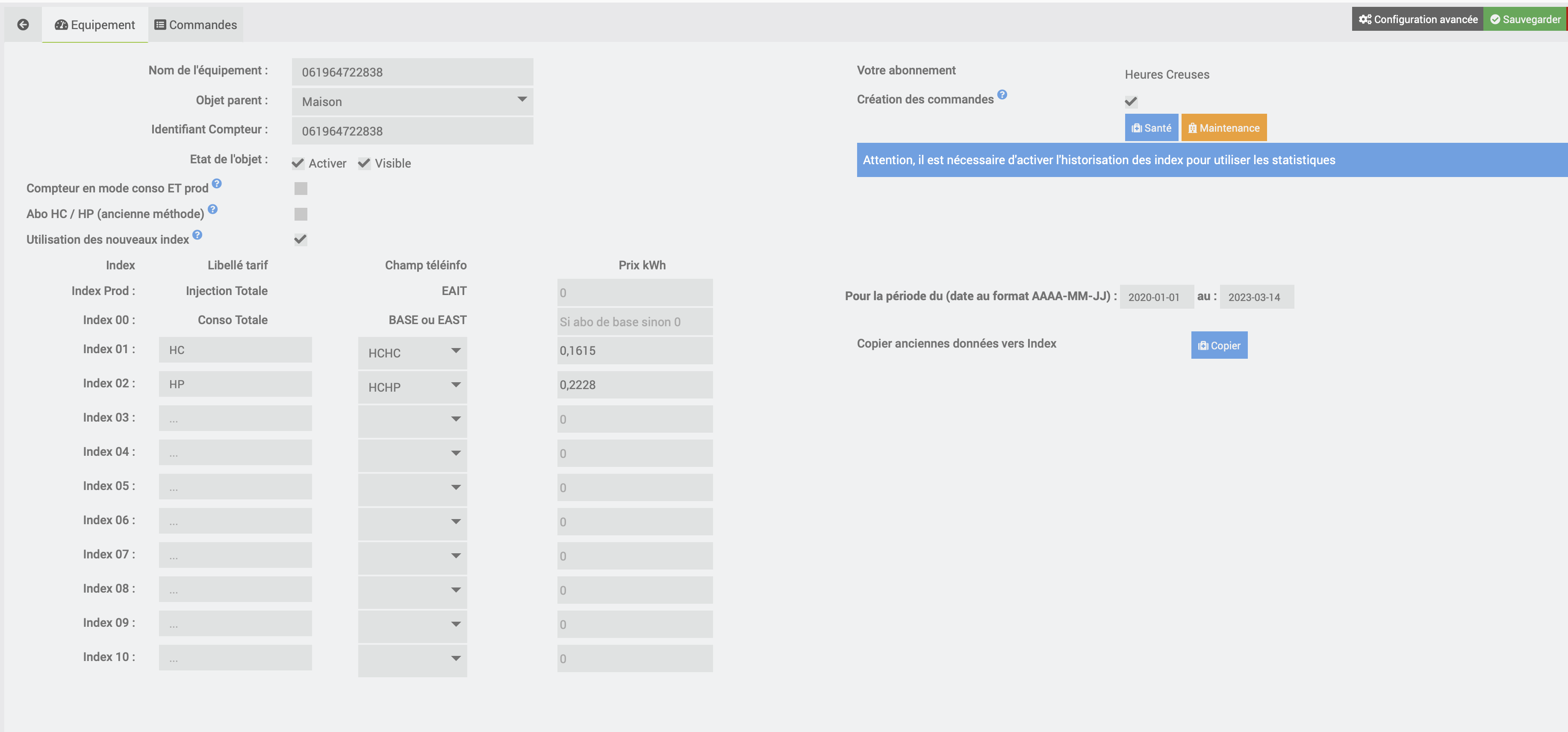The width and height of the screenshot is (1568, 732).
Task: Toggle the Visible checkbox
Action: (364, 163)
